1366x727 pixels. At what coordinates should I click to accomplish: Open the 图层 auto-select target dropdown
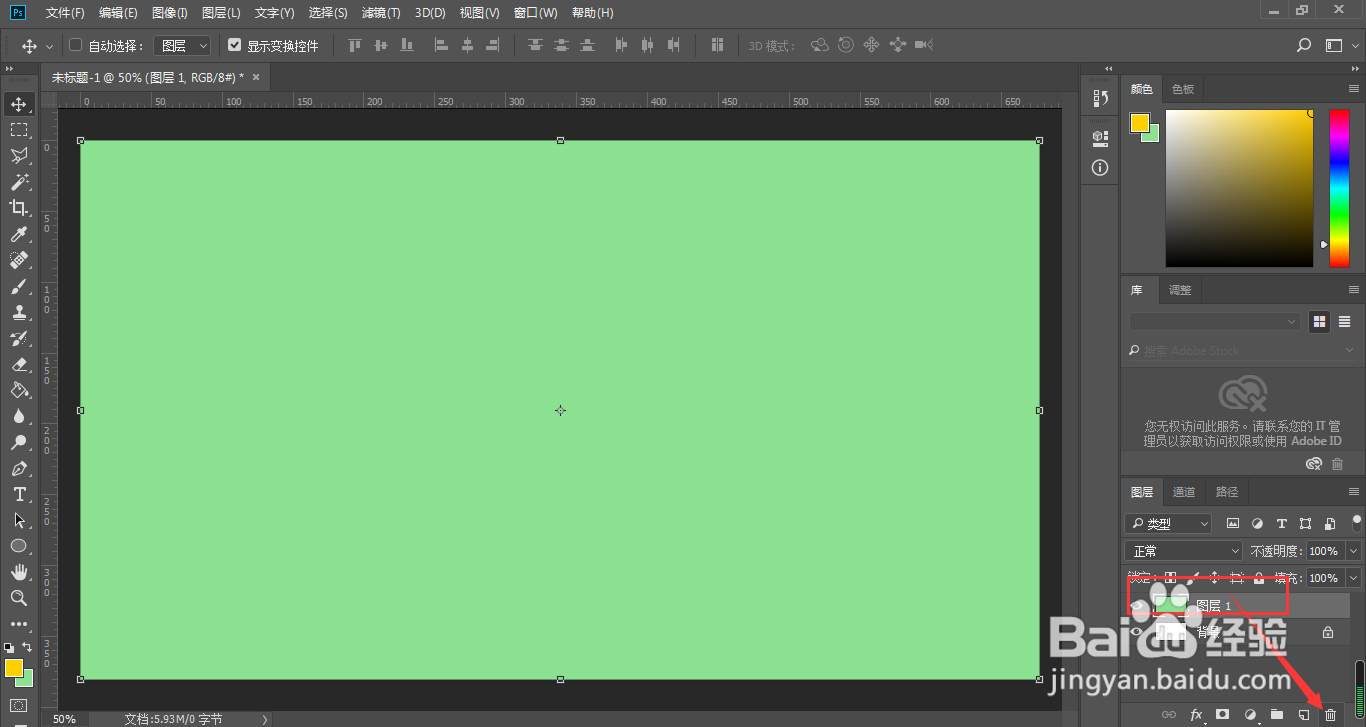point(181,45)
